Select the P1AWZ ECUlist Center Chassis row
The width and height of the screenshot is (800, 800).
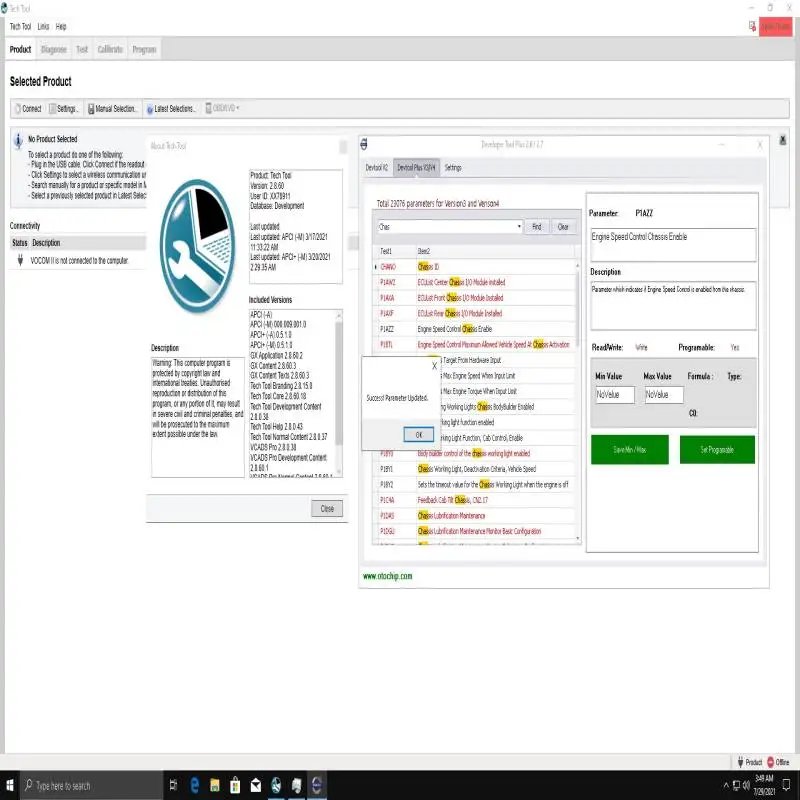click(x=474, y=282)
